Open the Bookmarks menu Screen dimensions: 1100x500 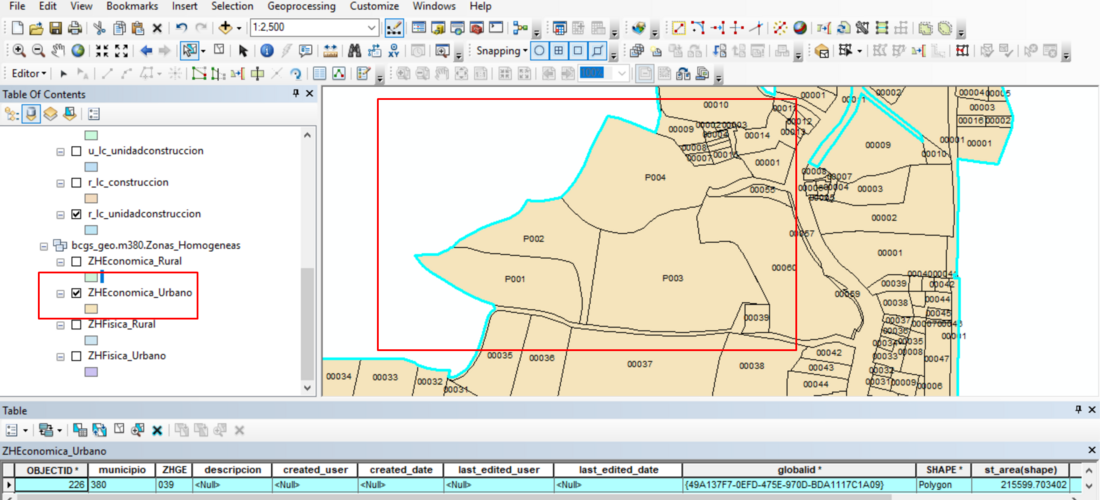click(132, 6)
